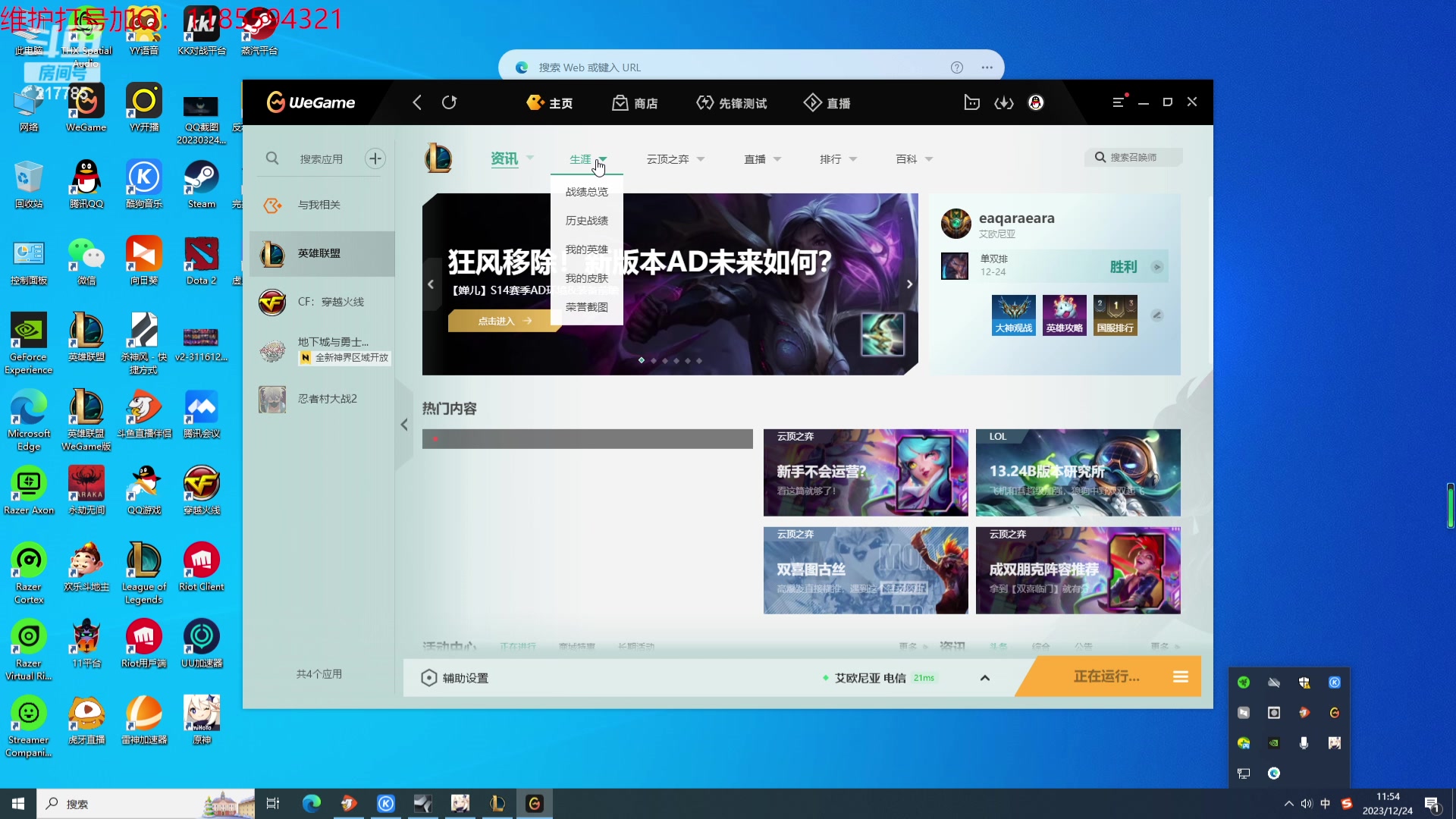Open the Windows Start menu
1456x819 pixels.
click(18, 804)
